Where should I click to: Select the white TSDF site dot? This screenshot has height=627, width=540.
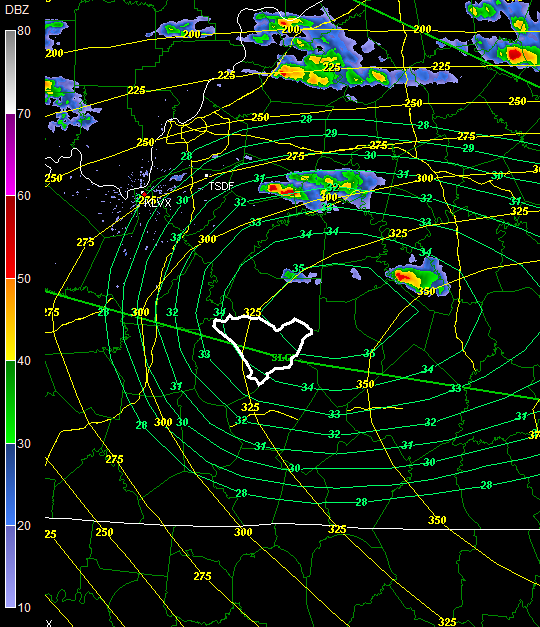tap(206, 176)
